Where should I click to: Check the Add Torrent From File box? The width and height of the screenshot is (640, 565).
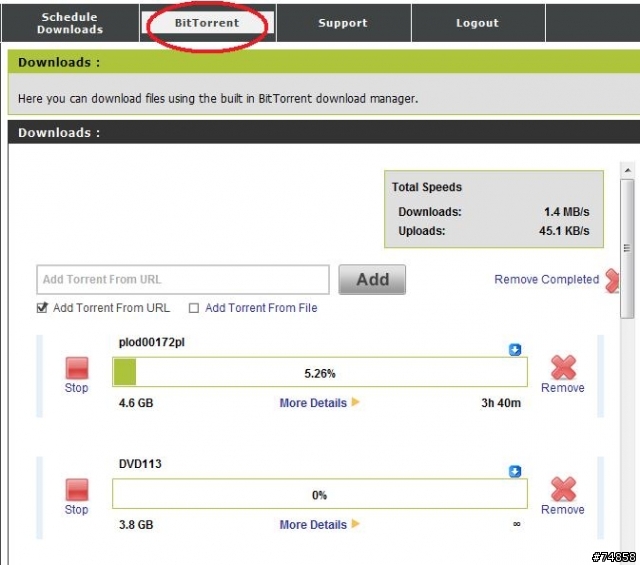click(x=194, y=308)
